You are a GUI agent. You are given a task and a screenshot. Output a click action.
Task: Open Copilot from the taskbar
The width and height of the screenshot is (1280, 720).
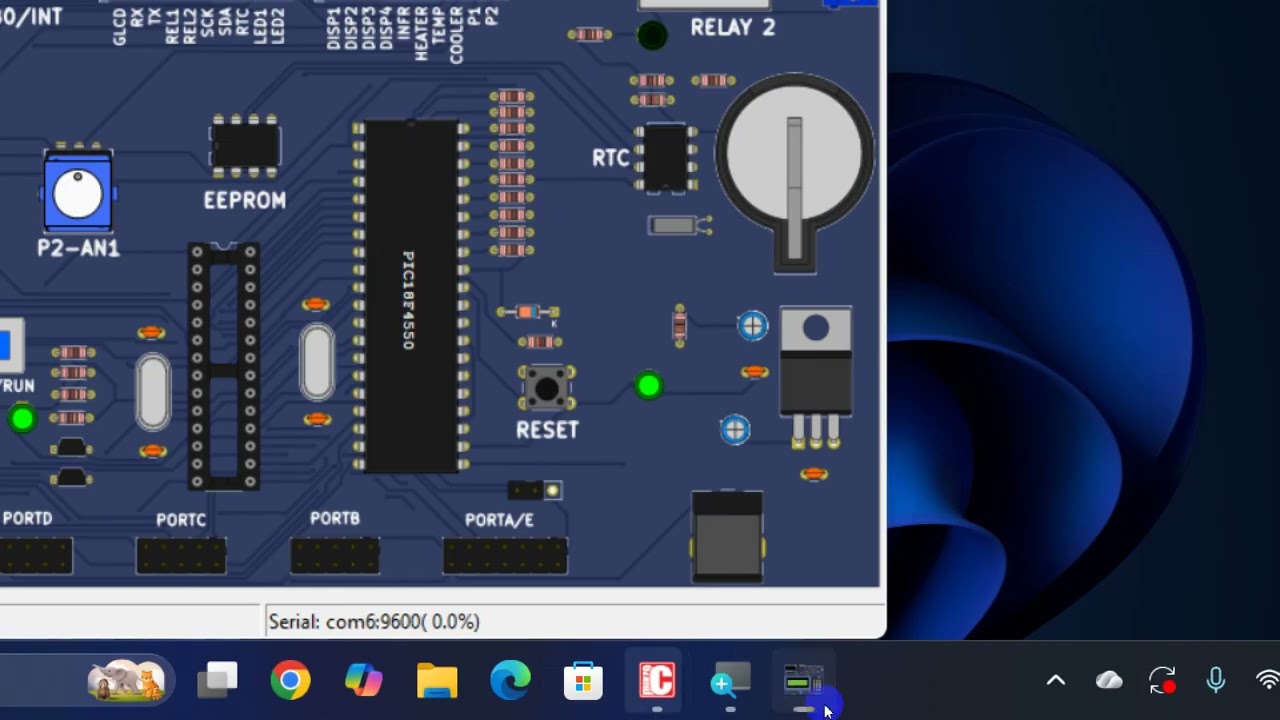(x=363, y=682)
